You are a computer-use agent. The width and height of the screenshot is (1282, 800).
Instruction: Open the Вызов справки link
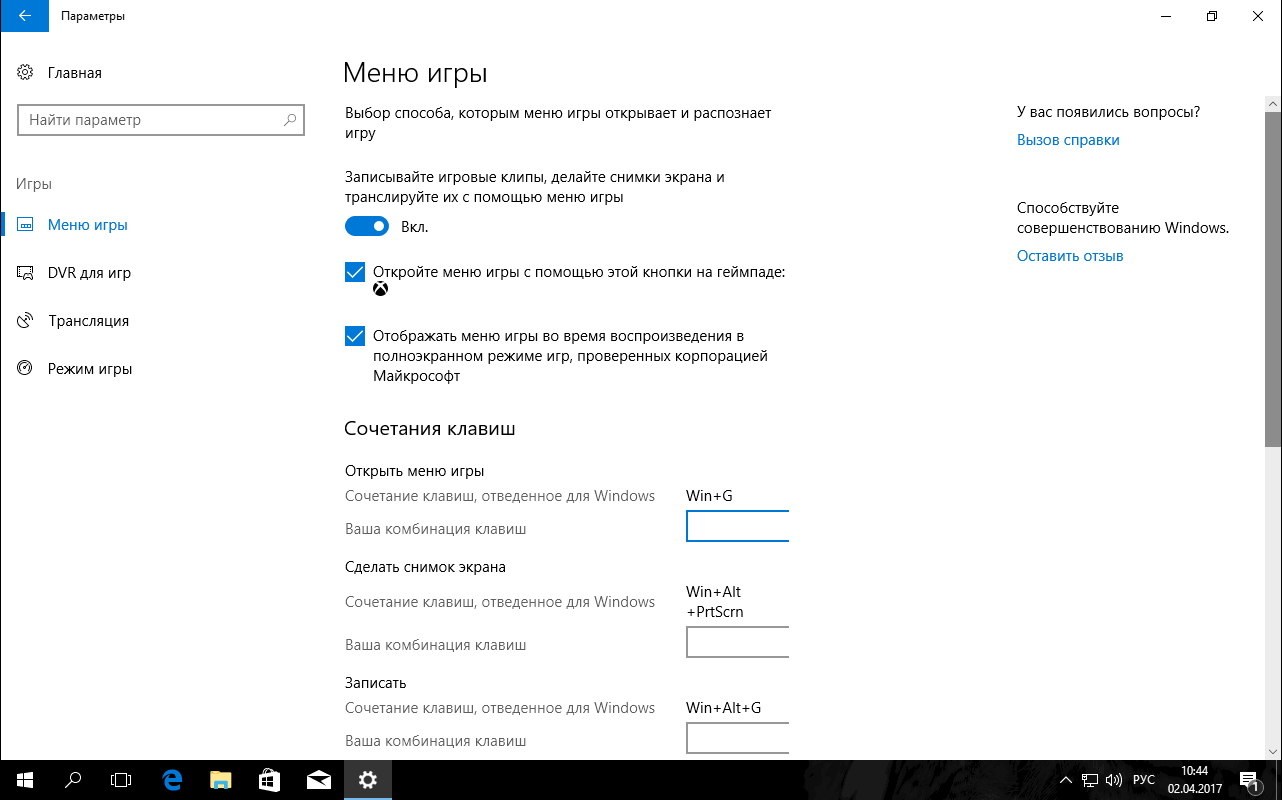[1068, 140]
